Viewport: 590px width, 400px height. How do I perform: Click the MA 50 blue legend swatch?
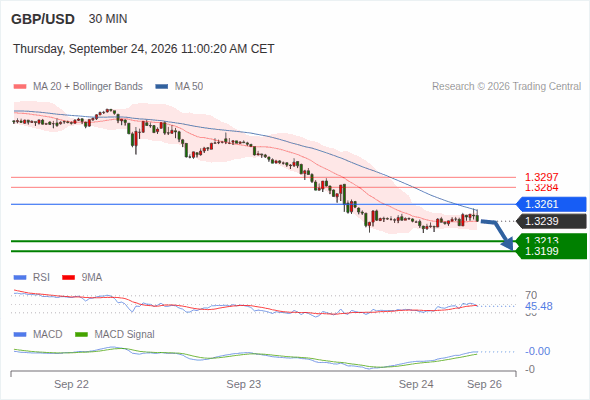[162, 87]
